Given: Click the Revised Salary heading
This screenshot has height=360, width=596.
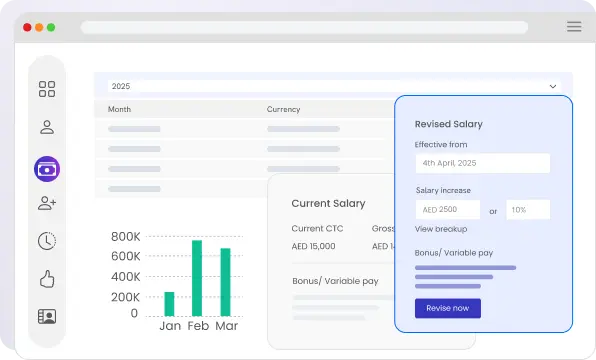Looking at the screenshot, I should [449, 124].
